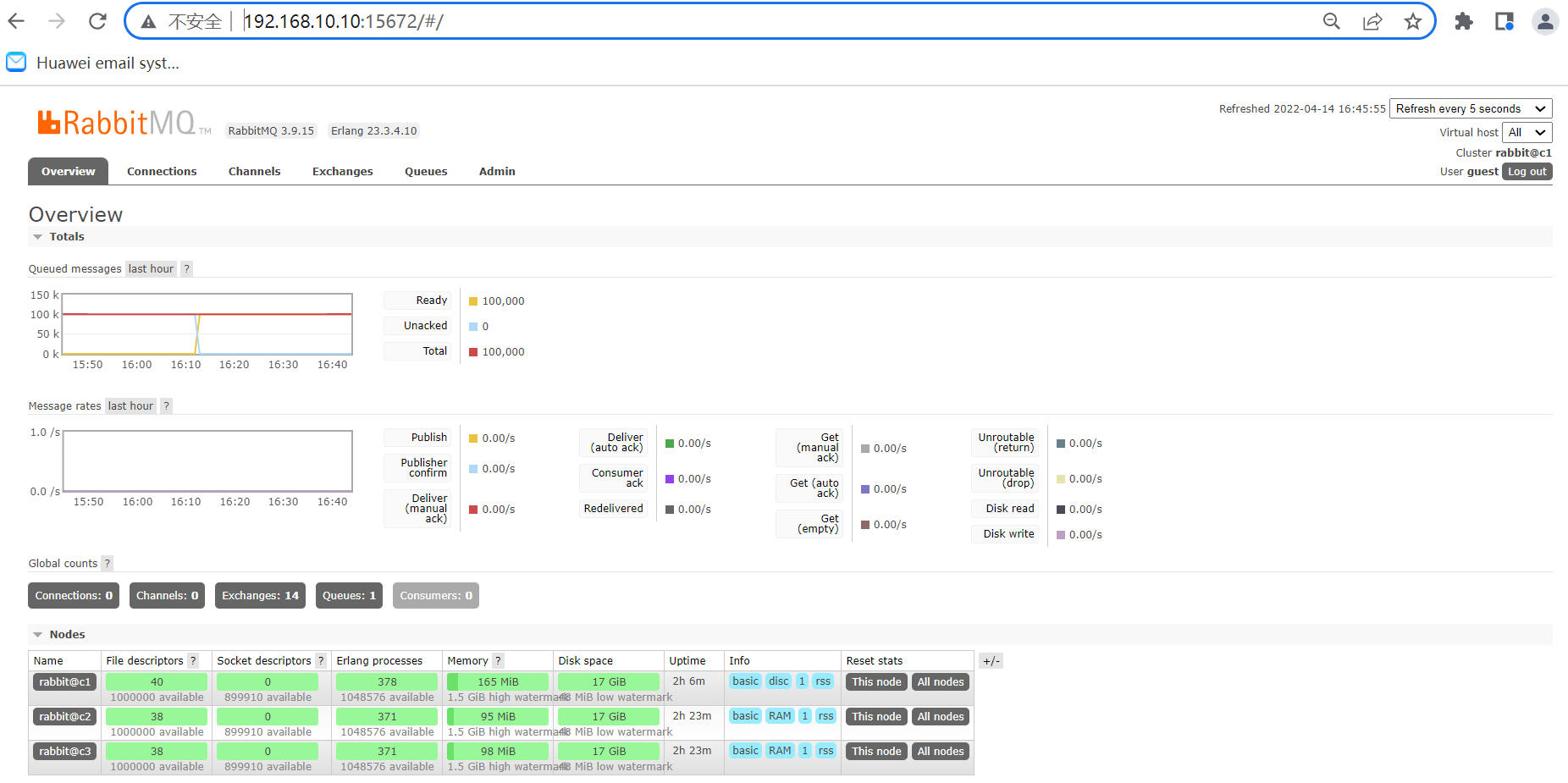
Task: Click the Consumers: 0 count button
Action: point(436,596)
